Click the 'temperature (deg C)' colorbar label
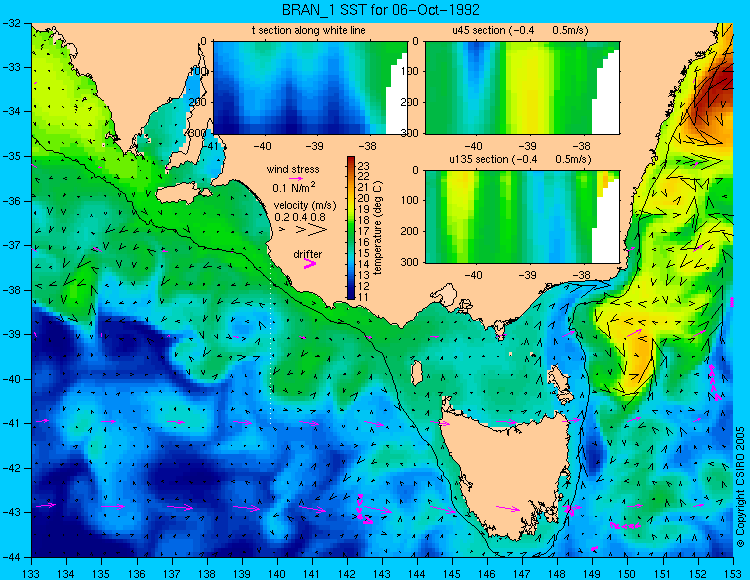The width and height of the screenshot is (750, 580). pos(378,228)
